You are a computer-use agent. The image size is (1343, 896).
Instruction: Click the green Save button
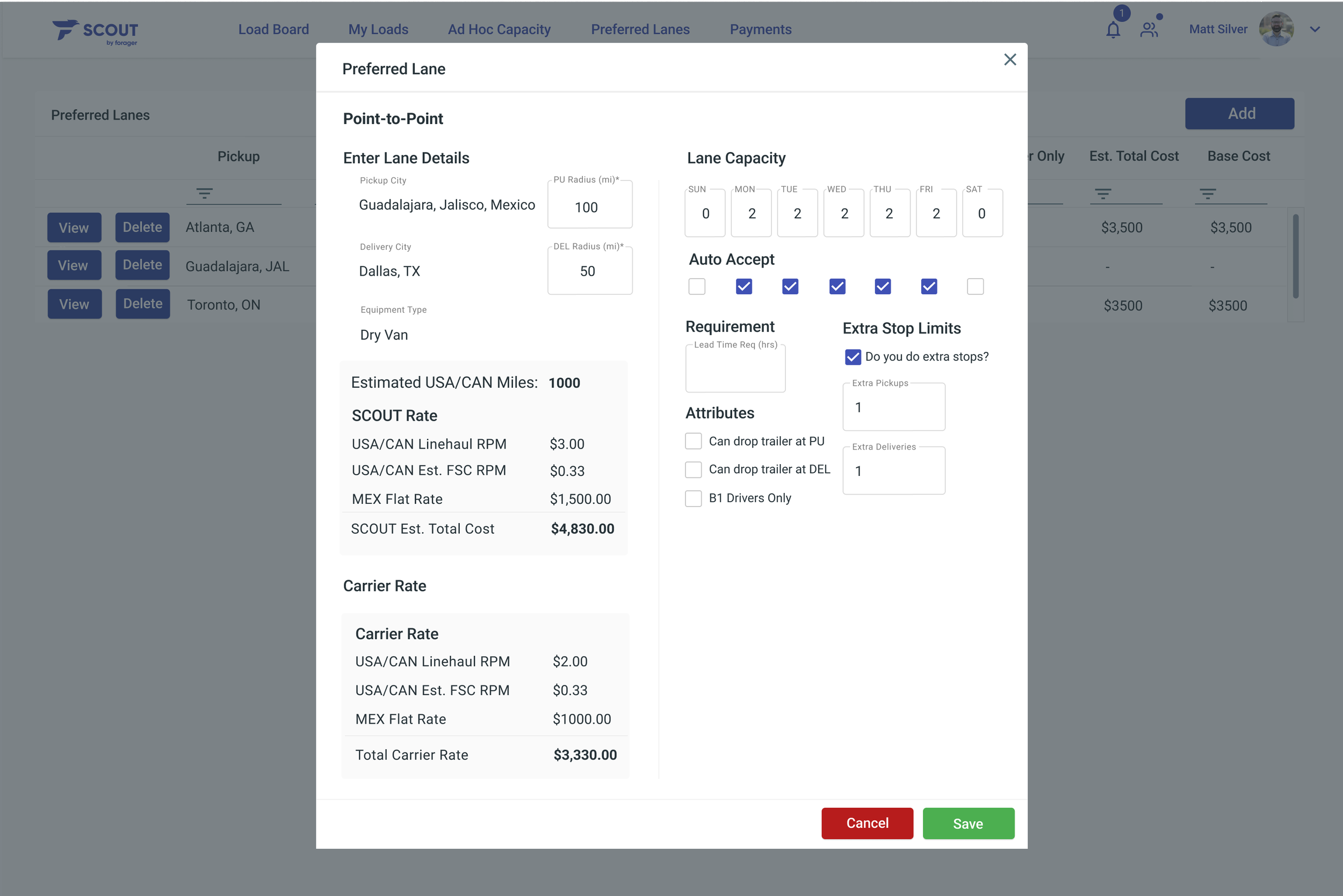click(x=967, y=823)
